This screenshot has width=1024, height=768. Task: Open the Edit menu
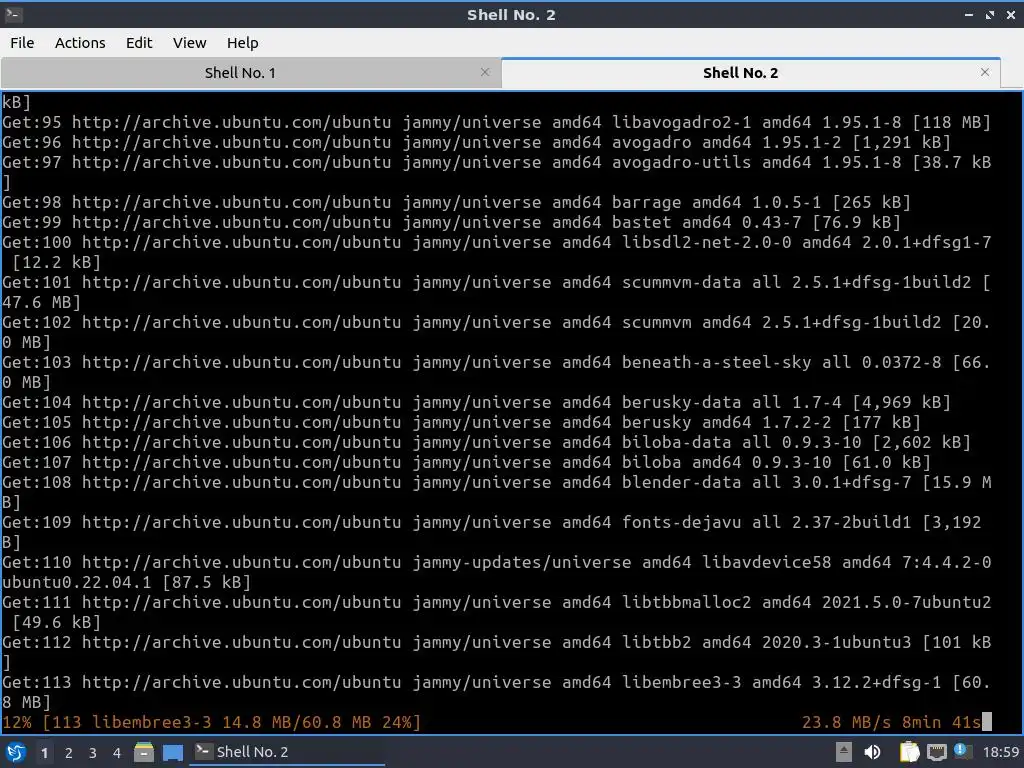click(x=138, y=42)
